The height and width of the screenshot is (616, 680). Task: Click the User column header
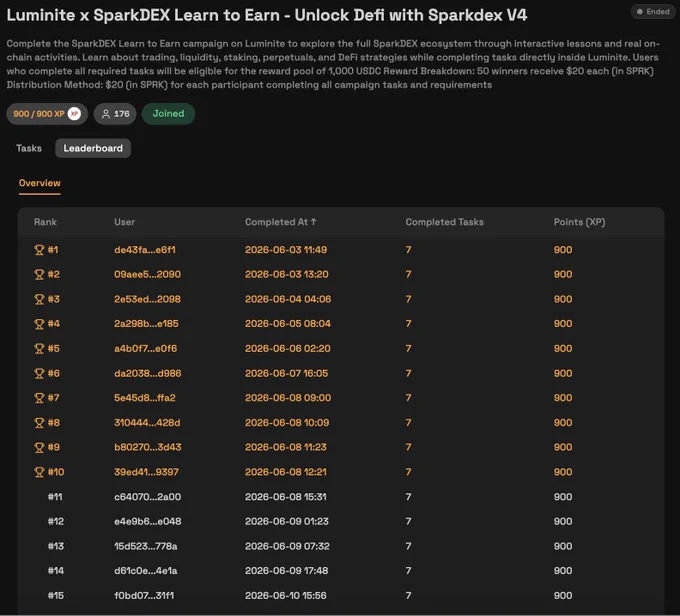(124, 222)
